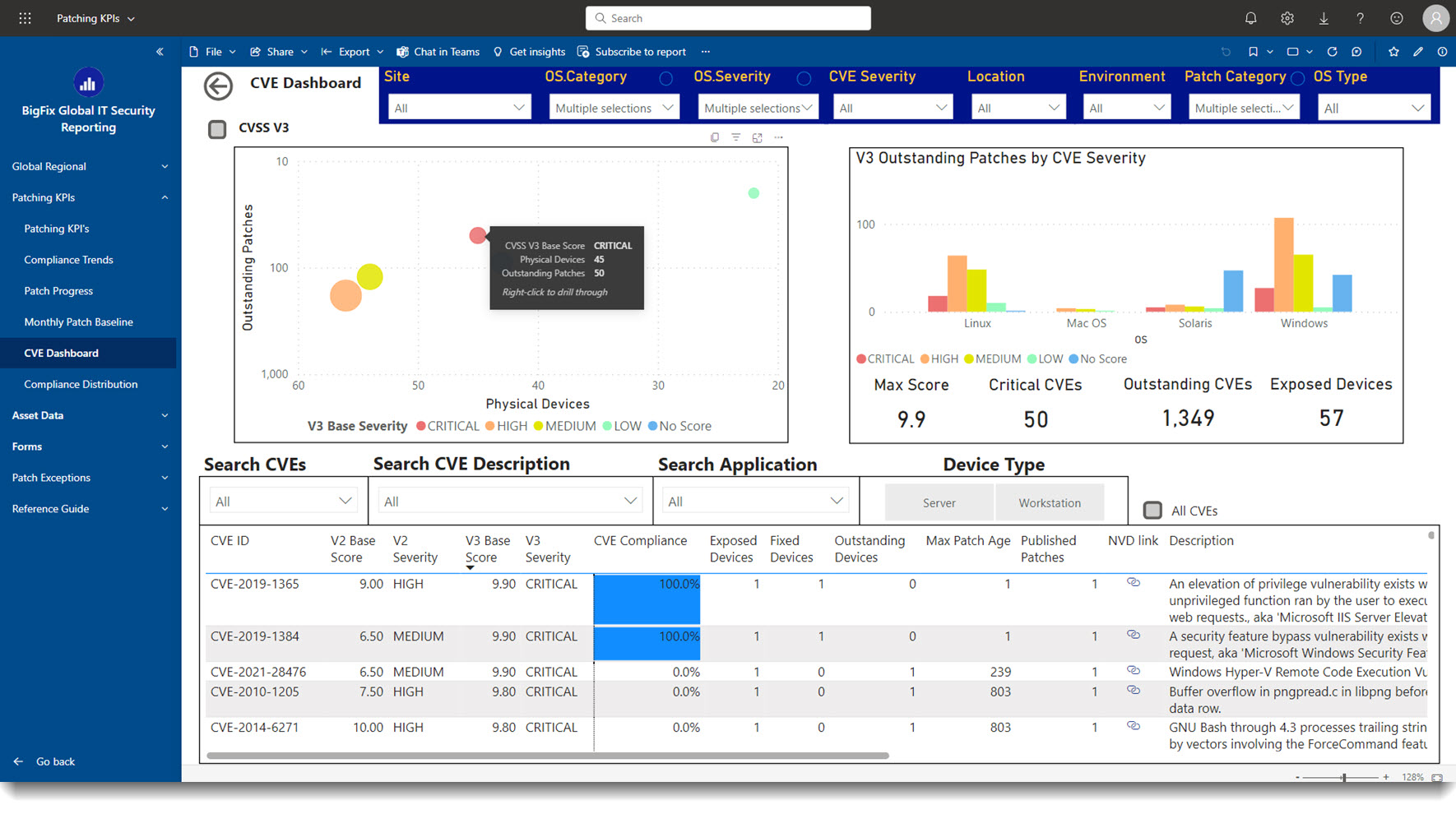Navigate to Compliance Trends page
1456x814 pixels.
tap(69, 260)
